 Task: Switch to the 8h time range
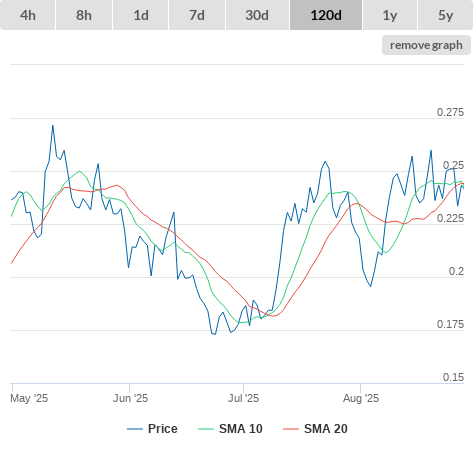click(84, 15)
